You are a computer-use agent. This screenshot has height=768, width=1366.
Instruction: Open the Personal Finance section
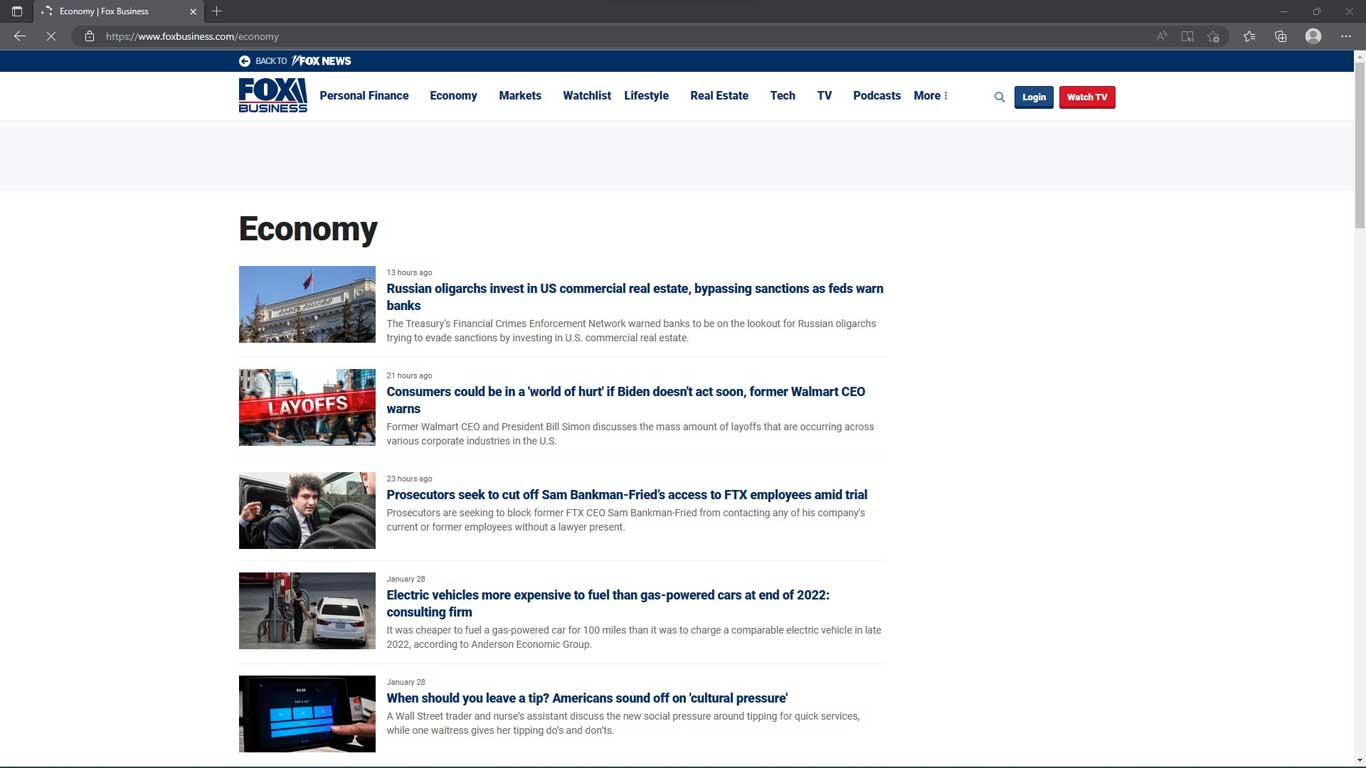coord(364,96)
